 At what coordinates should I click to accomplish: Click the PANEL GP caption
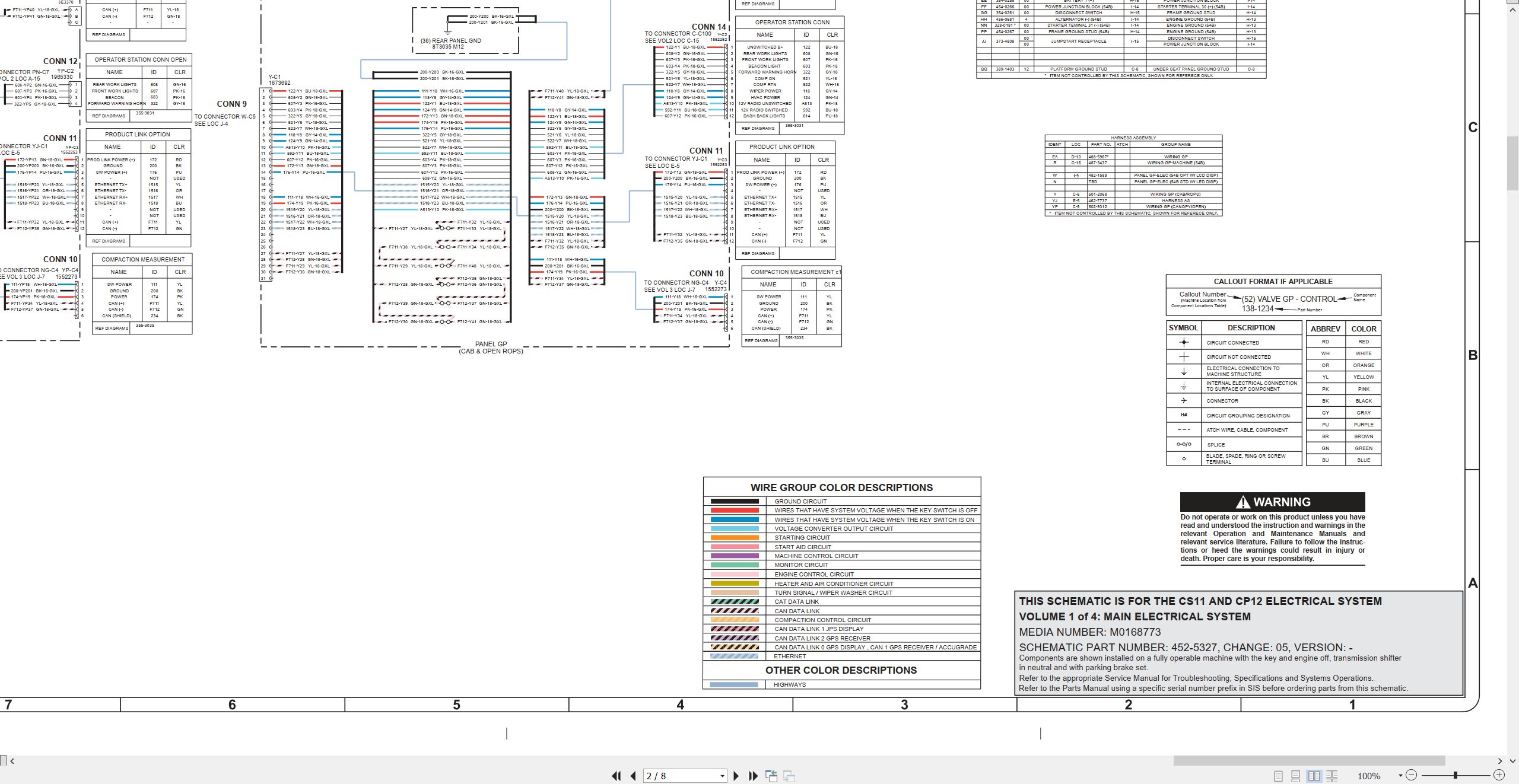[x=491, y=344]
